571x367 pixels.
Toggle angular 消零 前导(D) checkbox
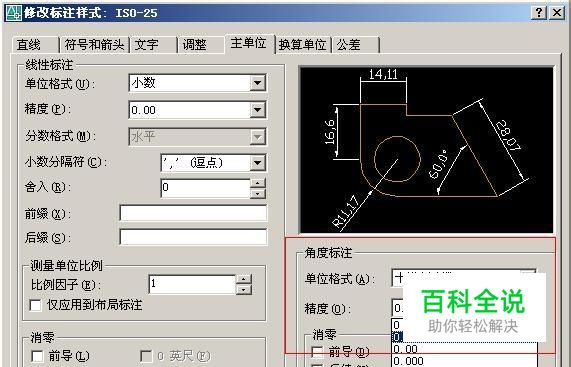[317, 352]
